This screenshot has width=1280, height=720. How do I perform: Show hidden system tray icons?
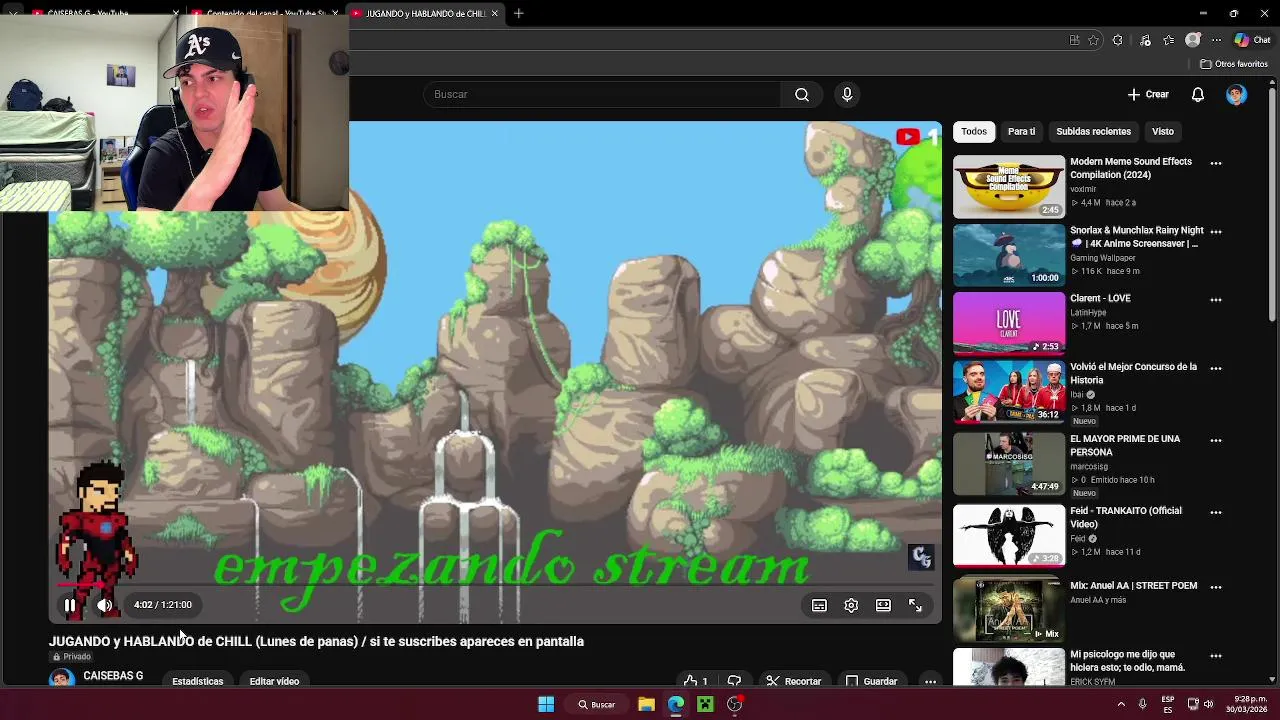(x=1120, y=704)
